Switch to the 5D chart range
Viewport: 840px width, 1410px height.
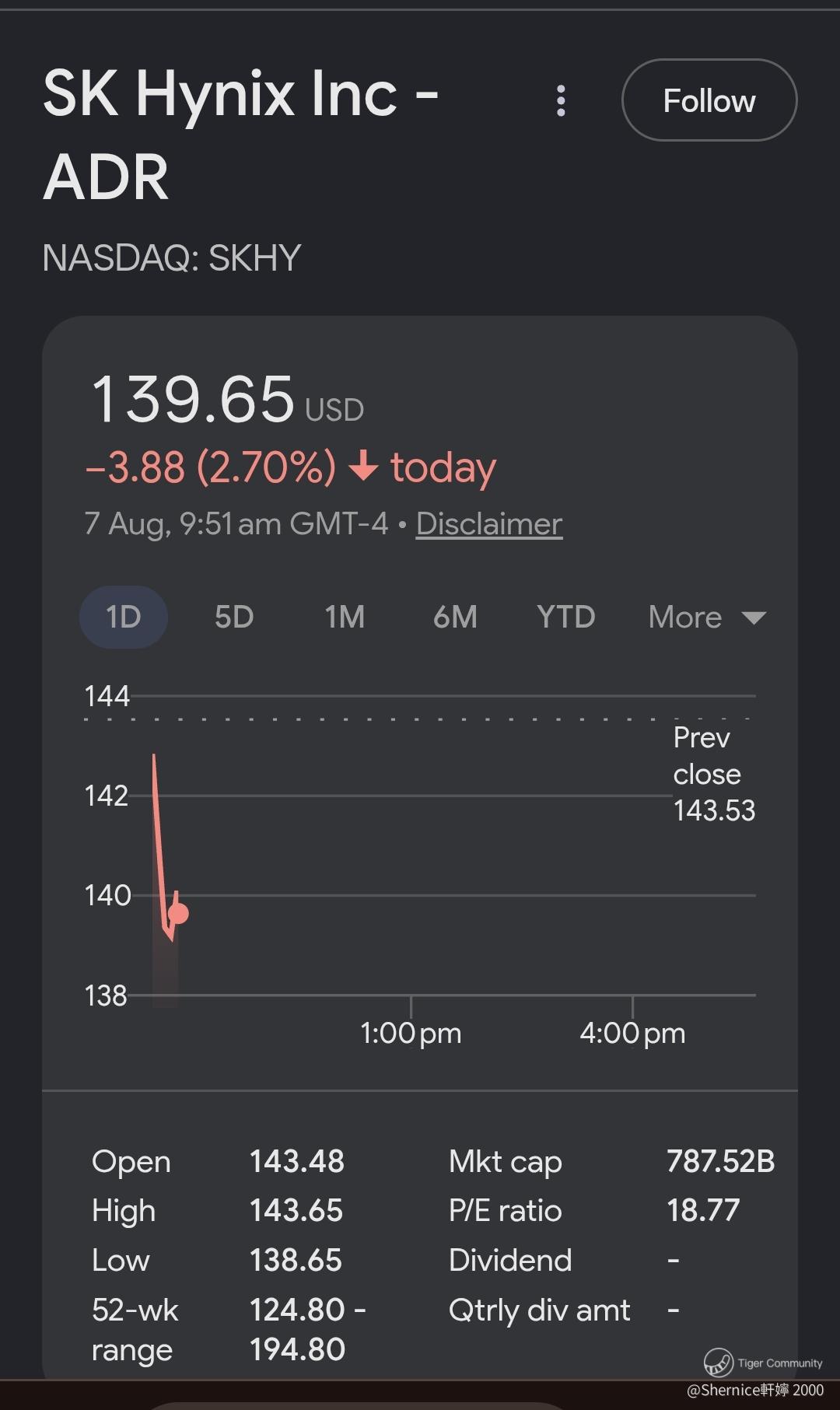(234, 617)
